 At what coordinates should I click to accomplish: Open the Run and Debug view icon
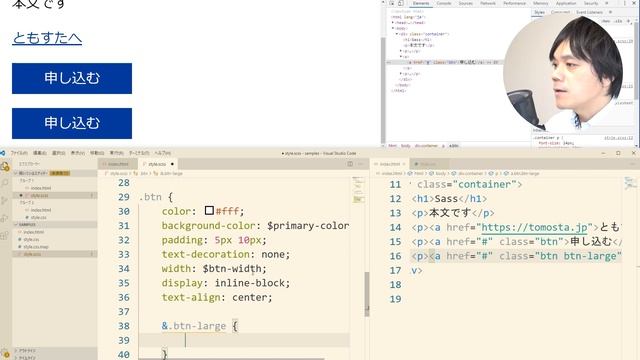click(5, 218)
